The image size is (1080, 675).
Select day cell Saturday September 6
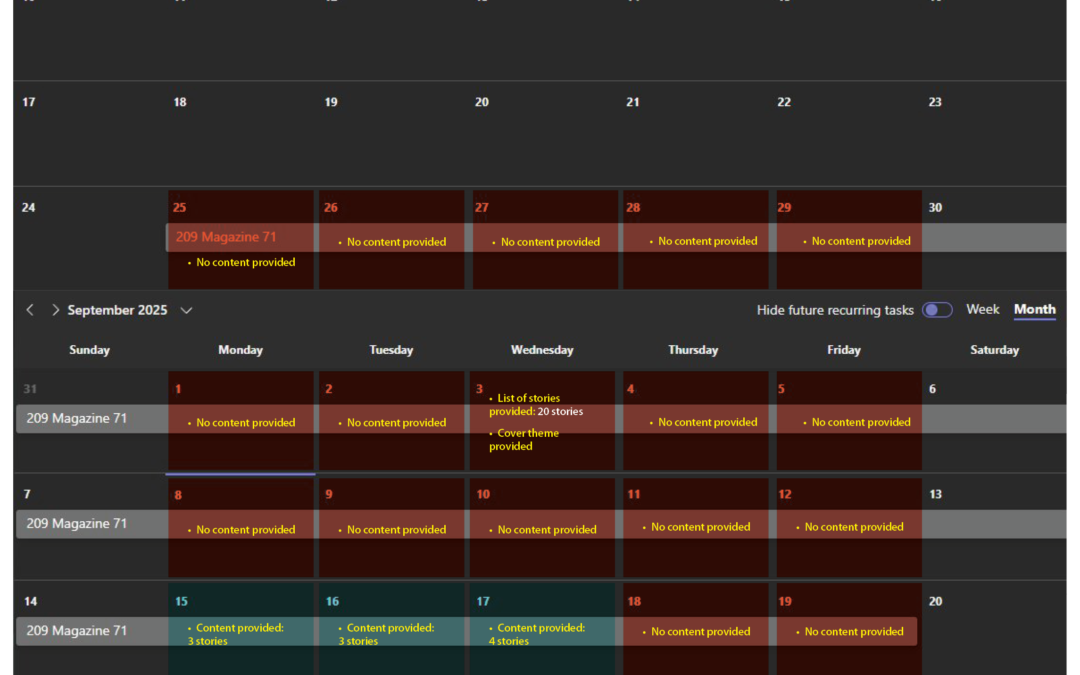[x=994, y=440]
